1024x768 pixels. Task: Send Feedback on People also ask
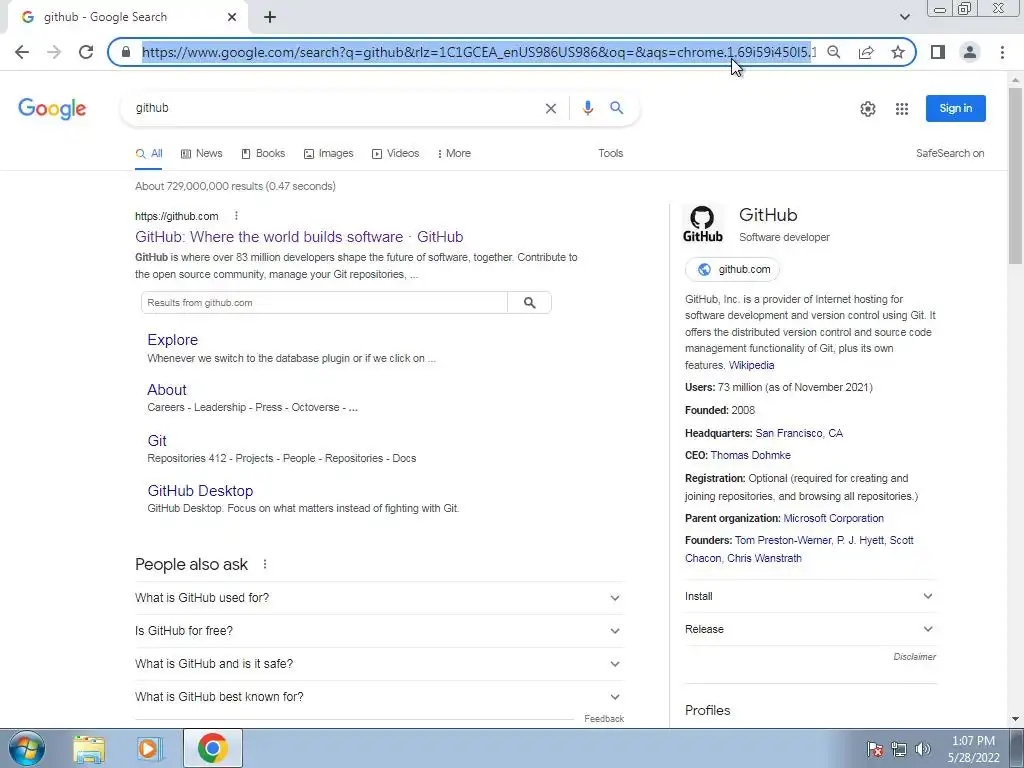click(604, 718)
